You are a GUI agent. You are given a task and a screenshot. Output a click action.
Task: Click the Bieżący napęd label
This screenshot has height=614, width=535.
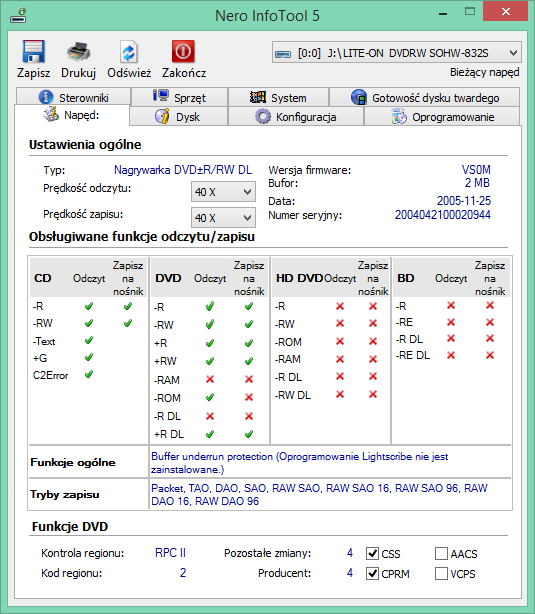pyautogui.click(x=484, y=72)
